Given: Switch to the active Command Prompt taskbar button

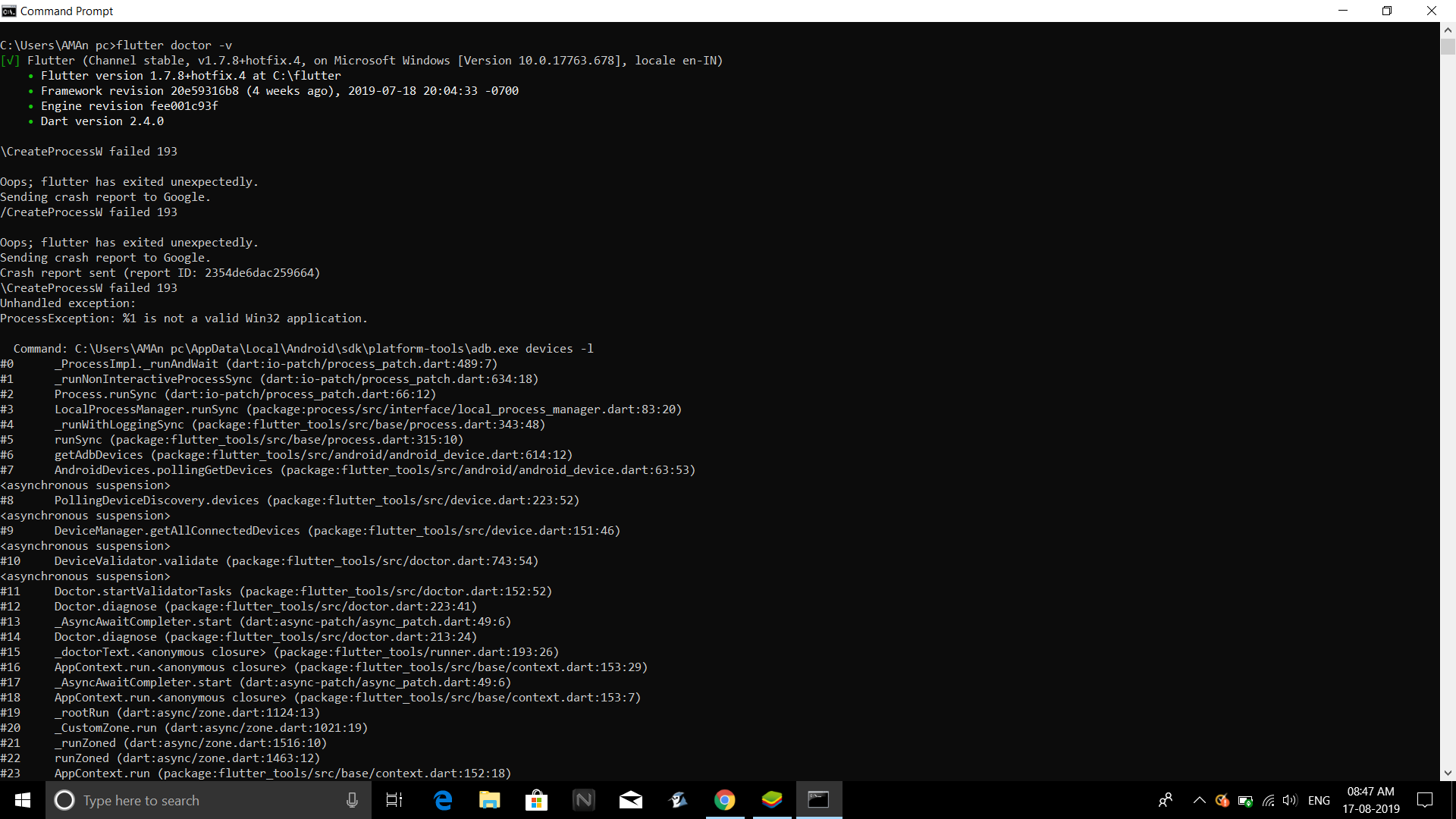Looking at the screenshot, I should tap(819, 800).
